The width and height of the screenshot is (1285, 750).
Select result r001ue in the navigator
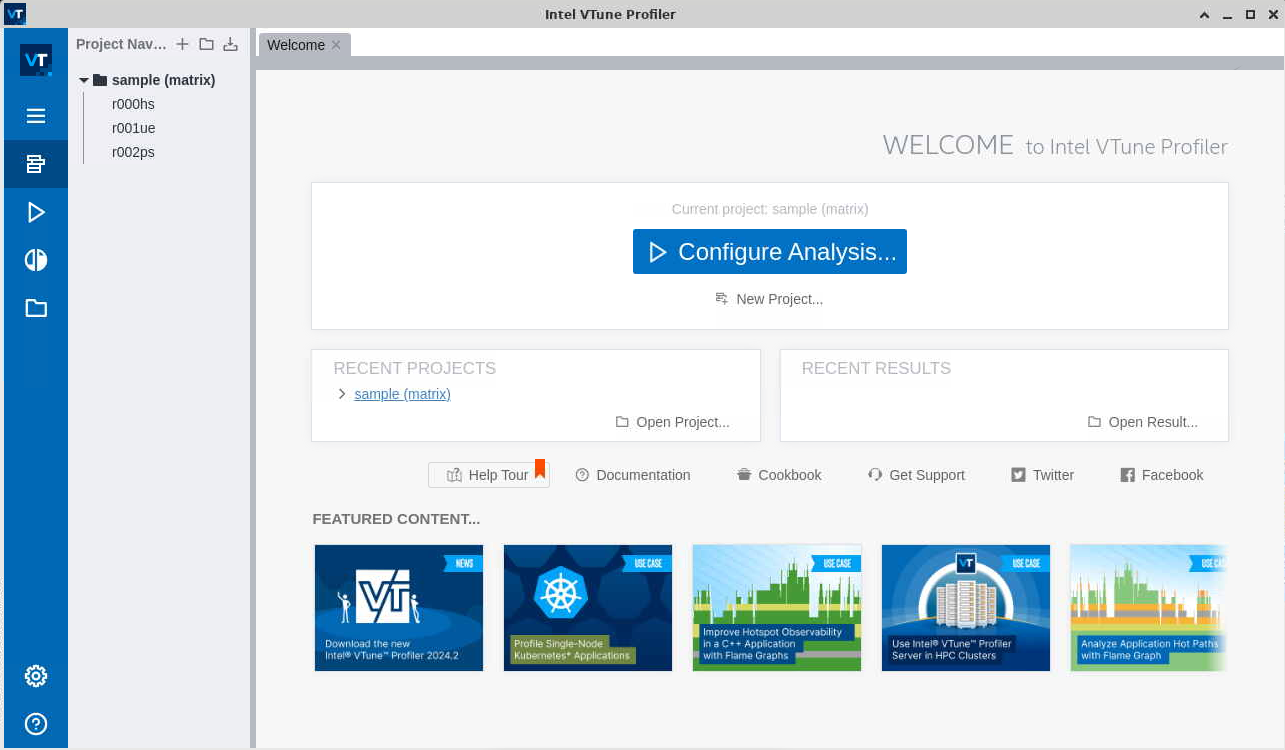[134, 128]
